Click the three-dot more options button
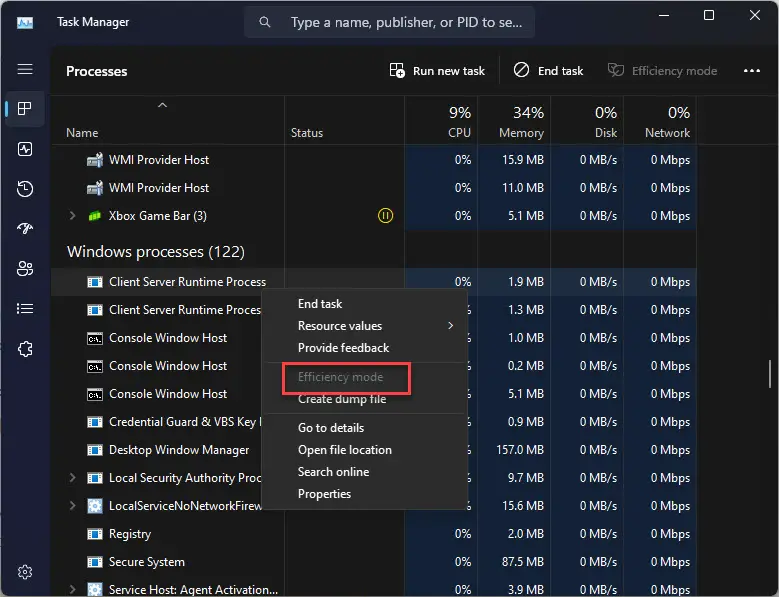The width and height of the screenshot is (779, 597). click(x=752, y=71)
